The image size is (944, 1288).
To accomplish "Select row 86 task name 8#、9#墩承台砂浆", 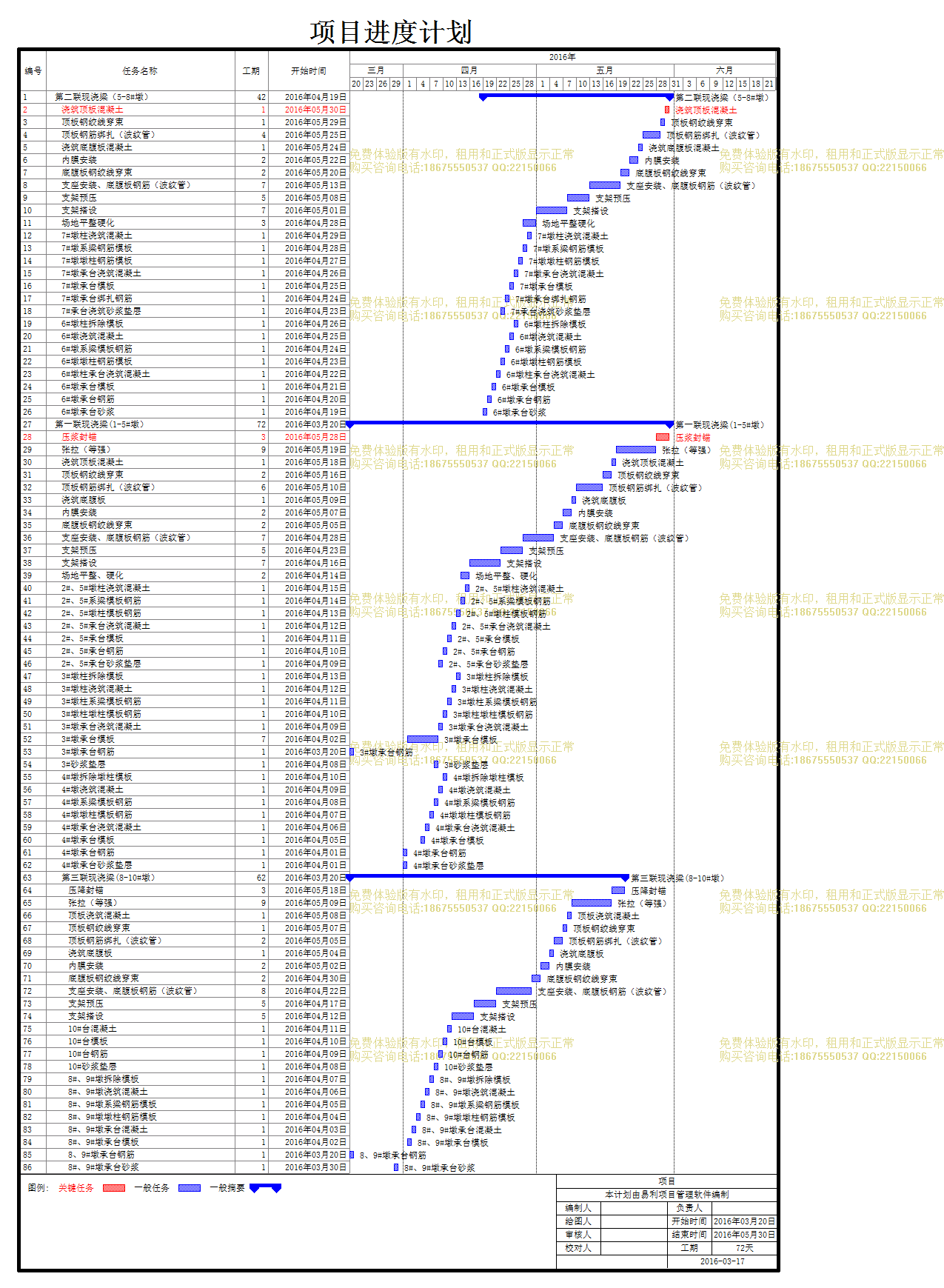I will [x=104, y=1167].
